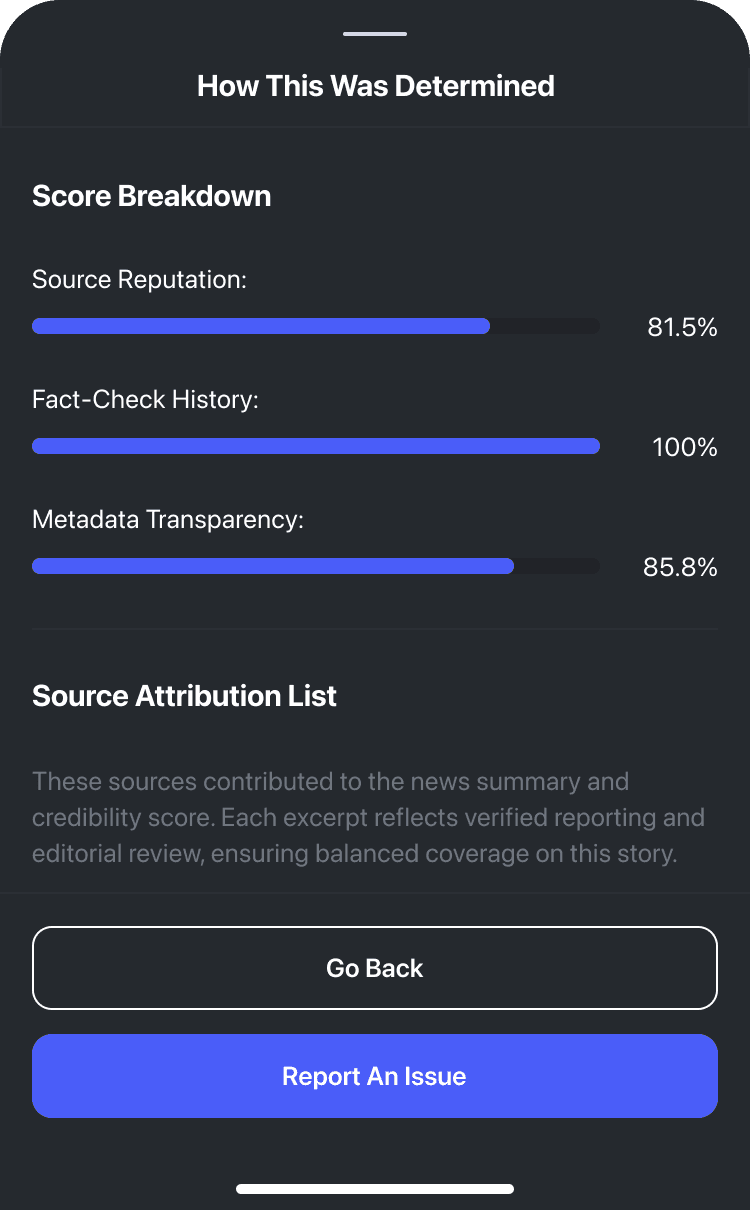Click the home indicator bar at bottom
The height and width of the screenshot is (1210, 750).
375,1189
